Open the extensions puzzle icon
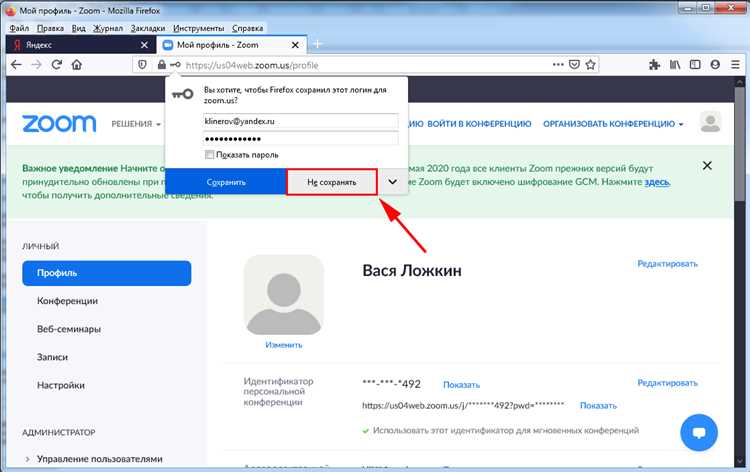Viewport: 750px width, 472px height. point(654,65)
